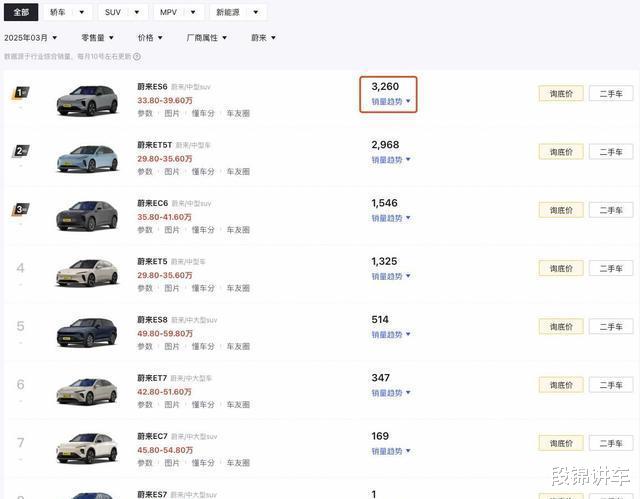Expand 销量趋势 under 1,546 sales
Viewport: 640px width, 499px height.
(x=391, y=218)
